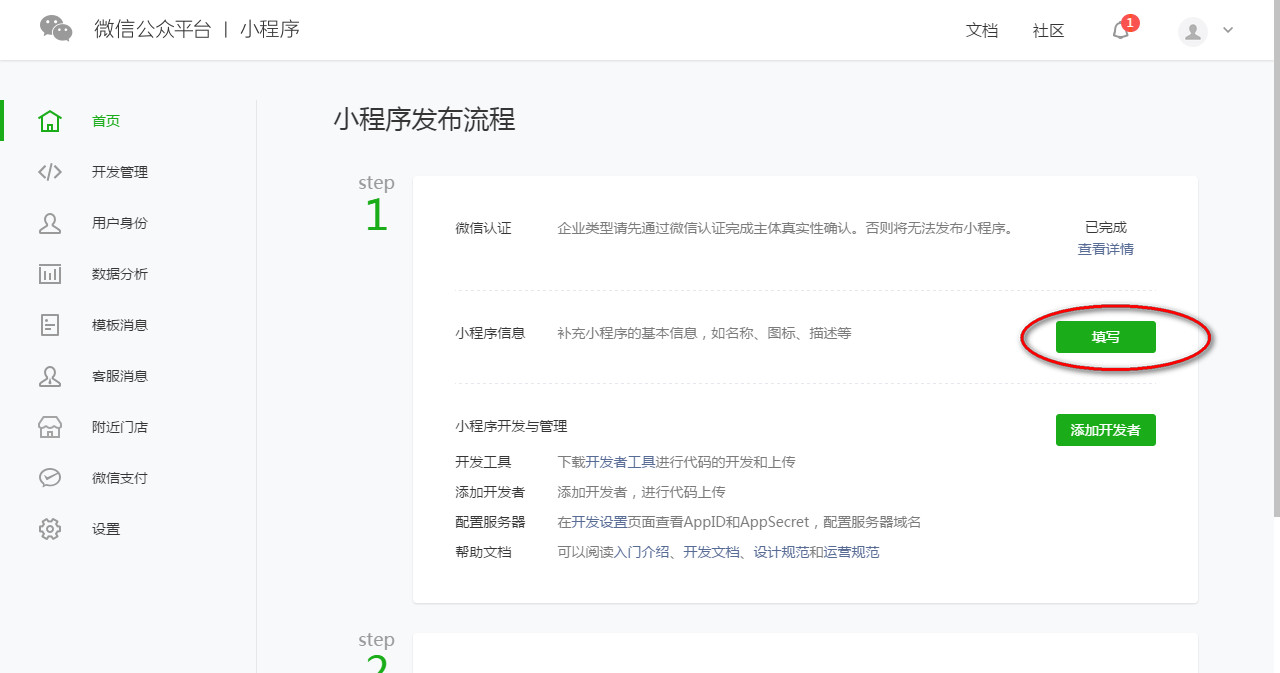Click the 客服消息 customer service icon
Viewport: 1280px width, 673px height.
coord(50,376)
